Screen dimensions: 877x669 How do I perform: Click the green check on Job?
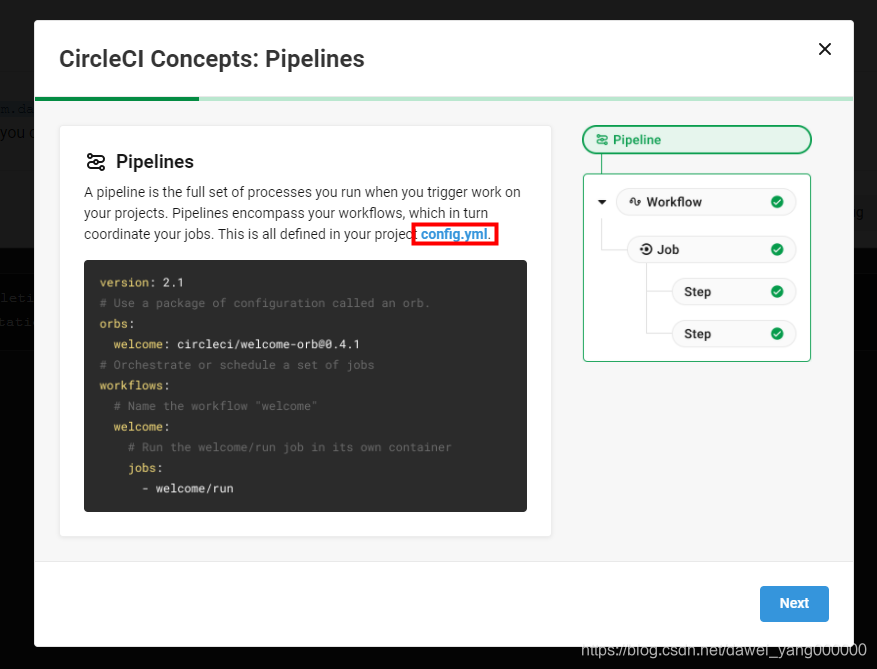(x=777, y=249)
